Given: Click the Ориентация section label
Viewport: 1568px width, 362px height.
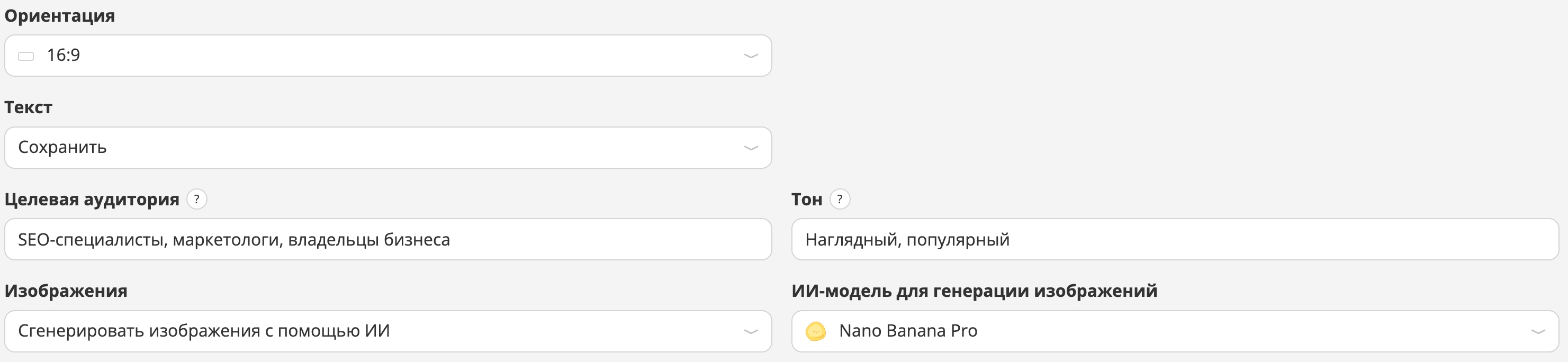Looking at the screenshot, I should (59, 16).
